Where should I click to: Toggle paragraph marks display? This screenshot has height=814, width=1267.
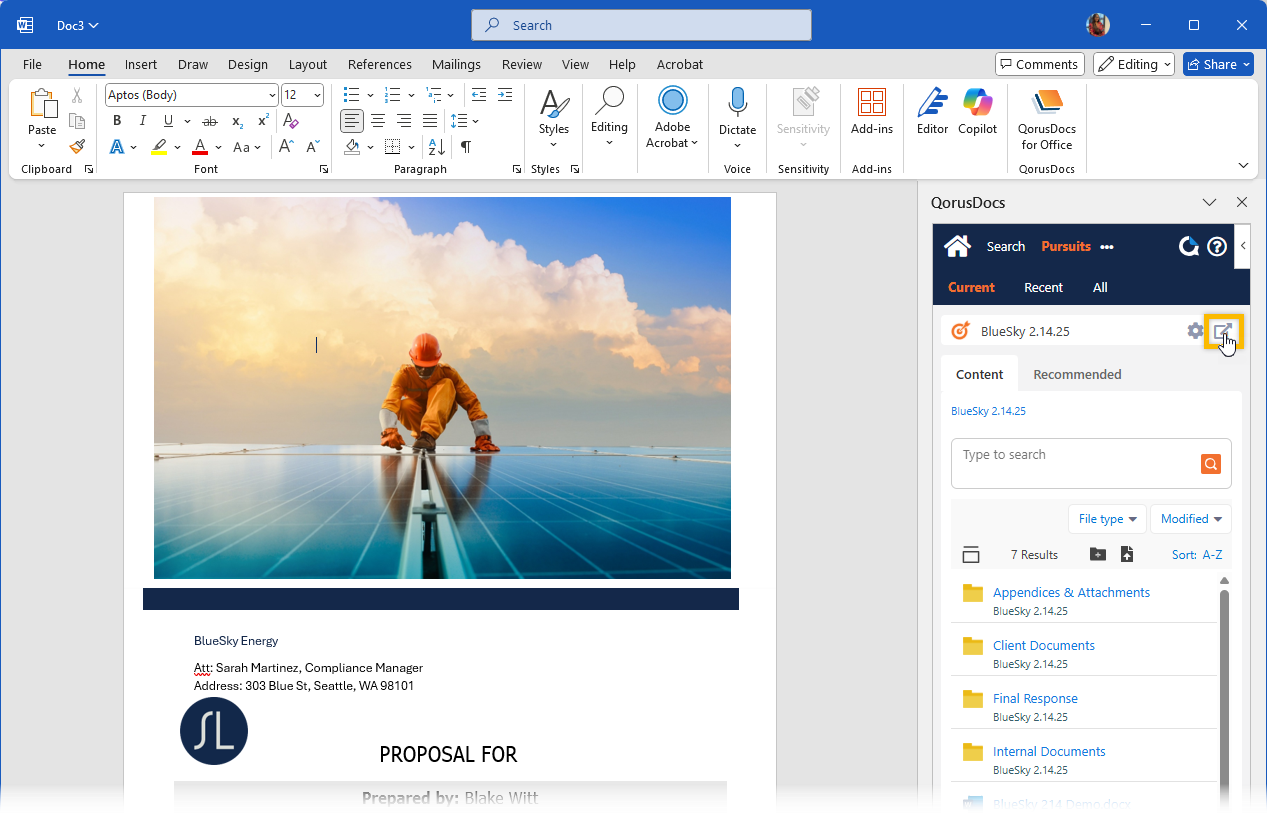[x=465, y=147]
